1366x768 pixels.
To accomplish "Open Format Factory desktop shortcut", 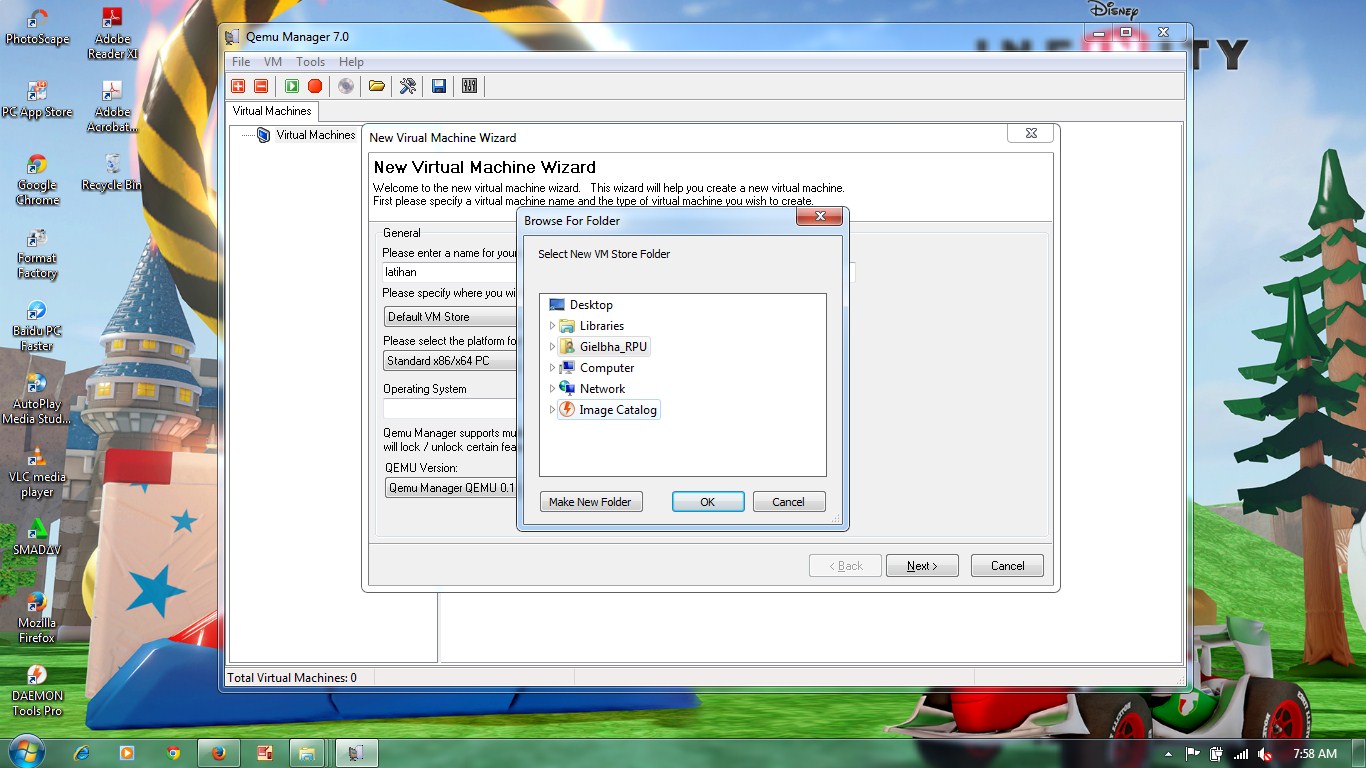I will tap(37, 253).
